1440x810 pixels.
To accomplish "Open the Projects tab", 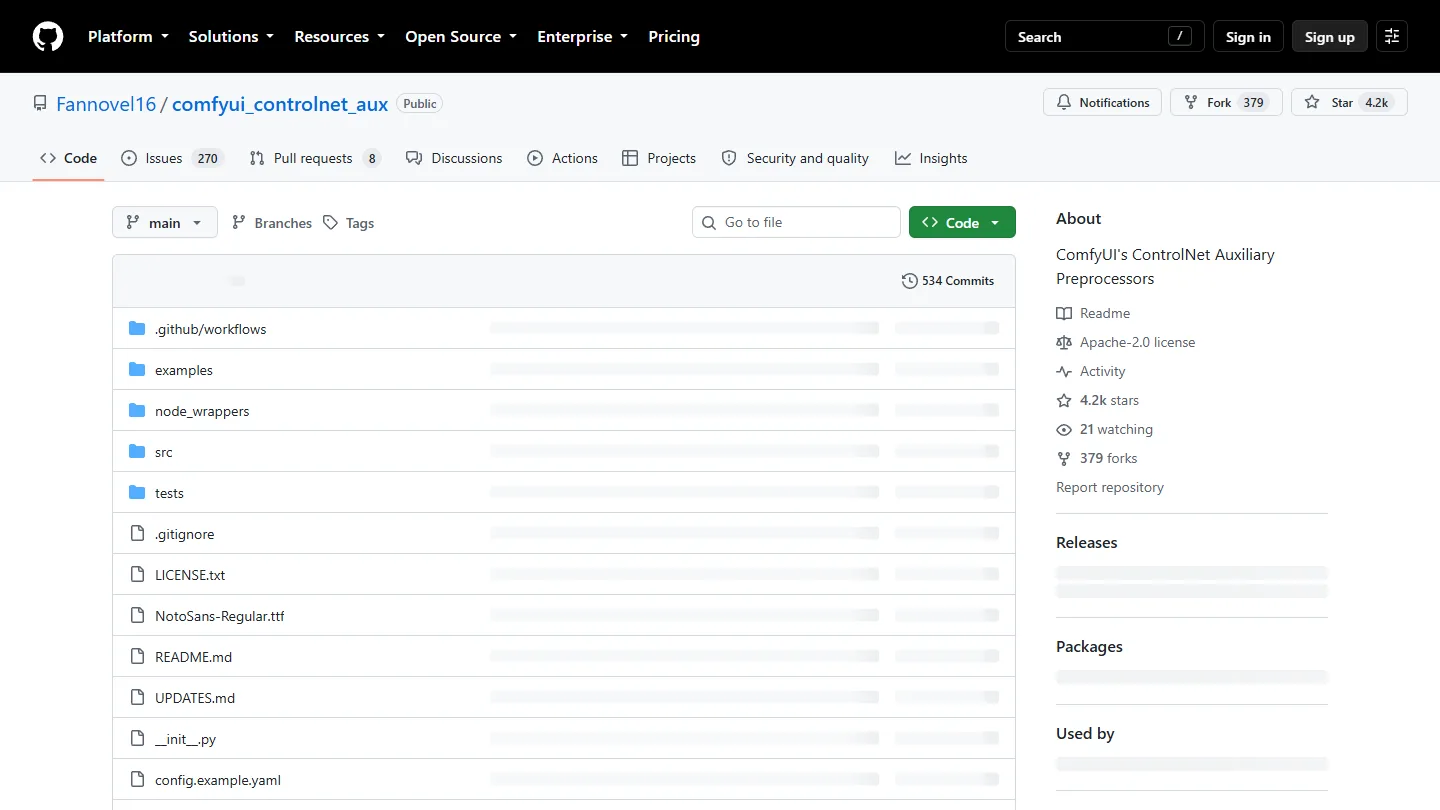I will (x=659, y=158).
